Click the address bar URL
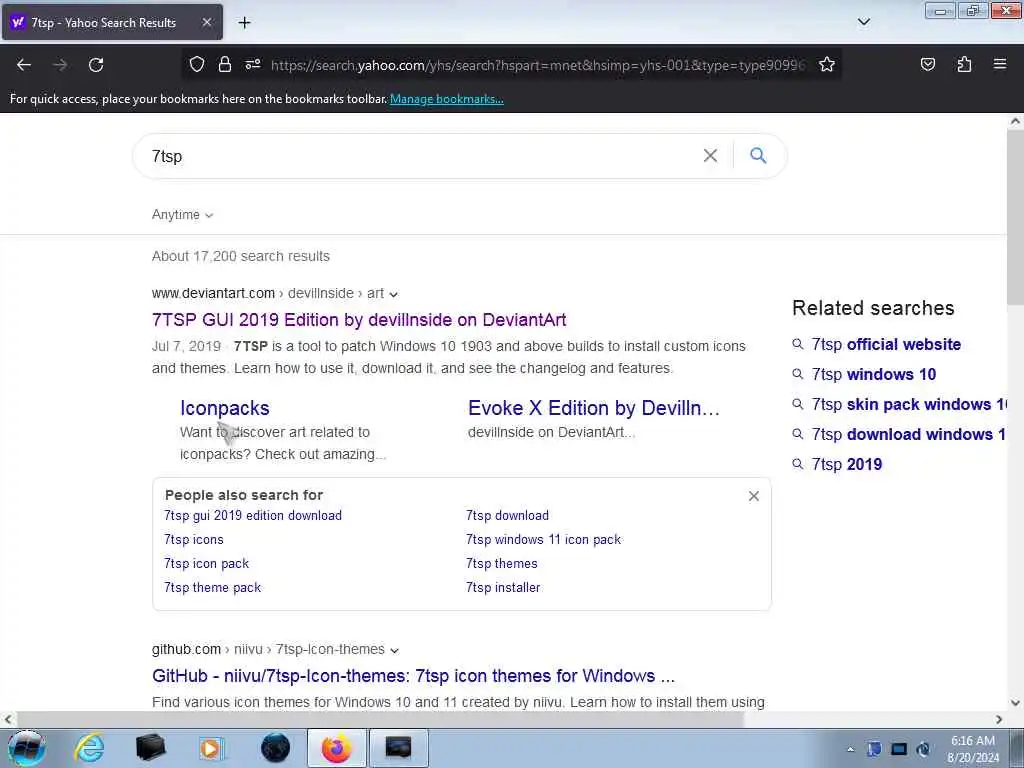The height and width of the screenshot is (768, 1024). pos(537,65)
